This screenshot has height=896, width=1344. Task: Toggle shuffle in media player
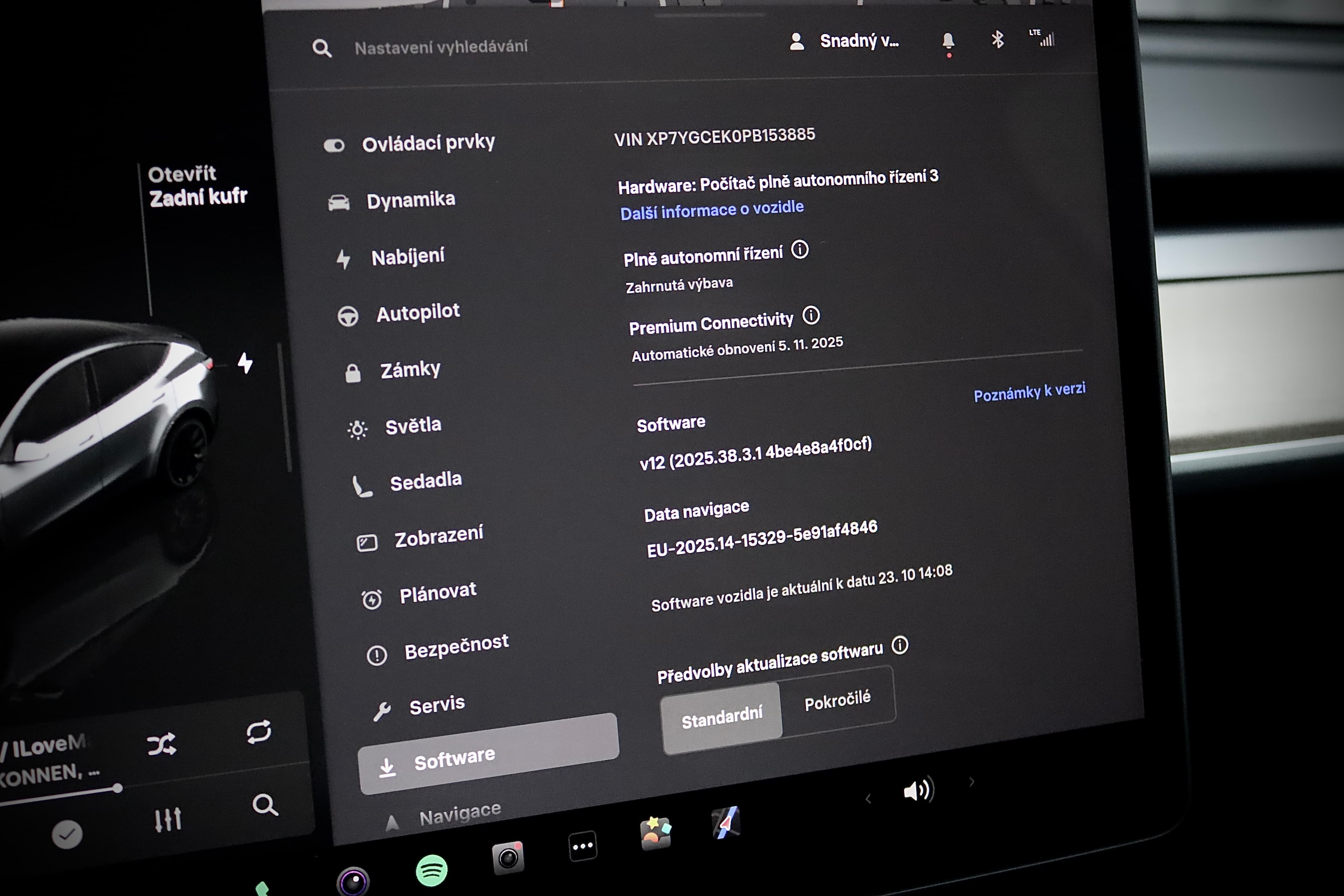point(162,744)
